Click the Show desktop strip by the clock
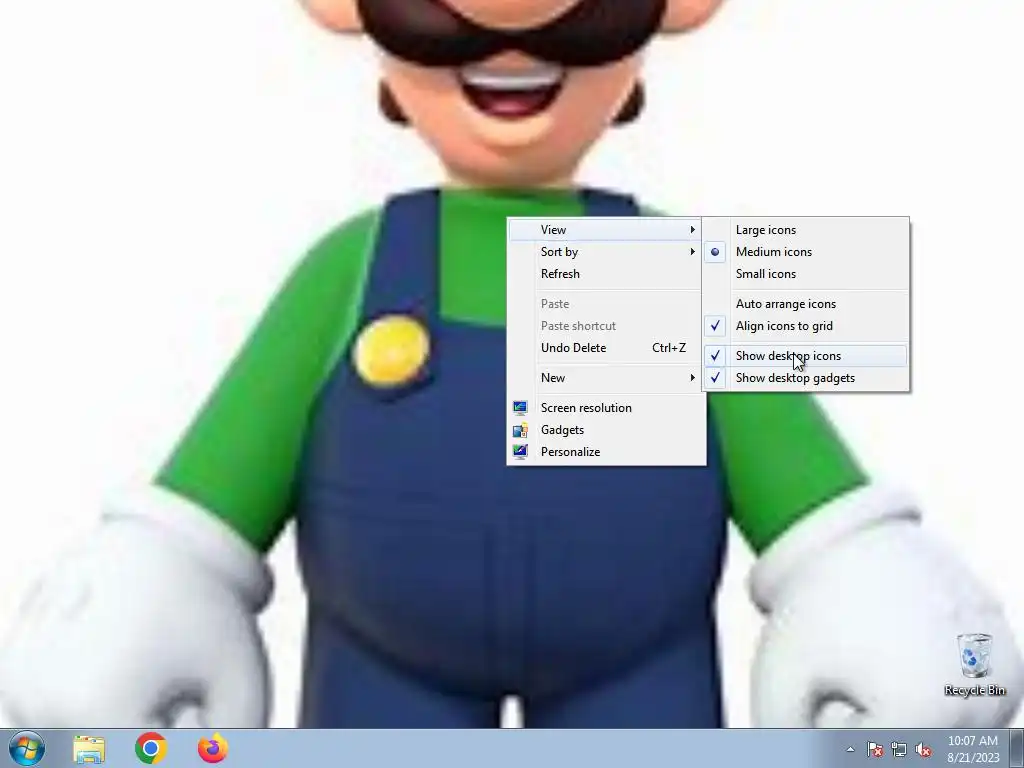The height and width of the screenshot is (768, 1024). point(1017,748)
